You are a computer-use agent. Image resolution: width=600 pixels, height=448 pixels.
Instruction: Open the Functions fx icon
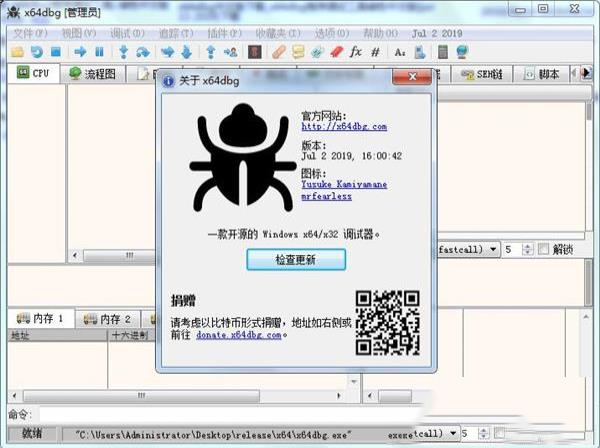355,51
